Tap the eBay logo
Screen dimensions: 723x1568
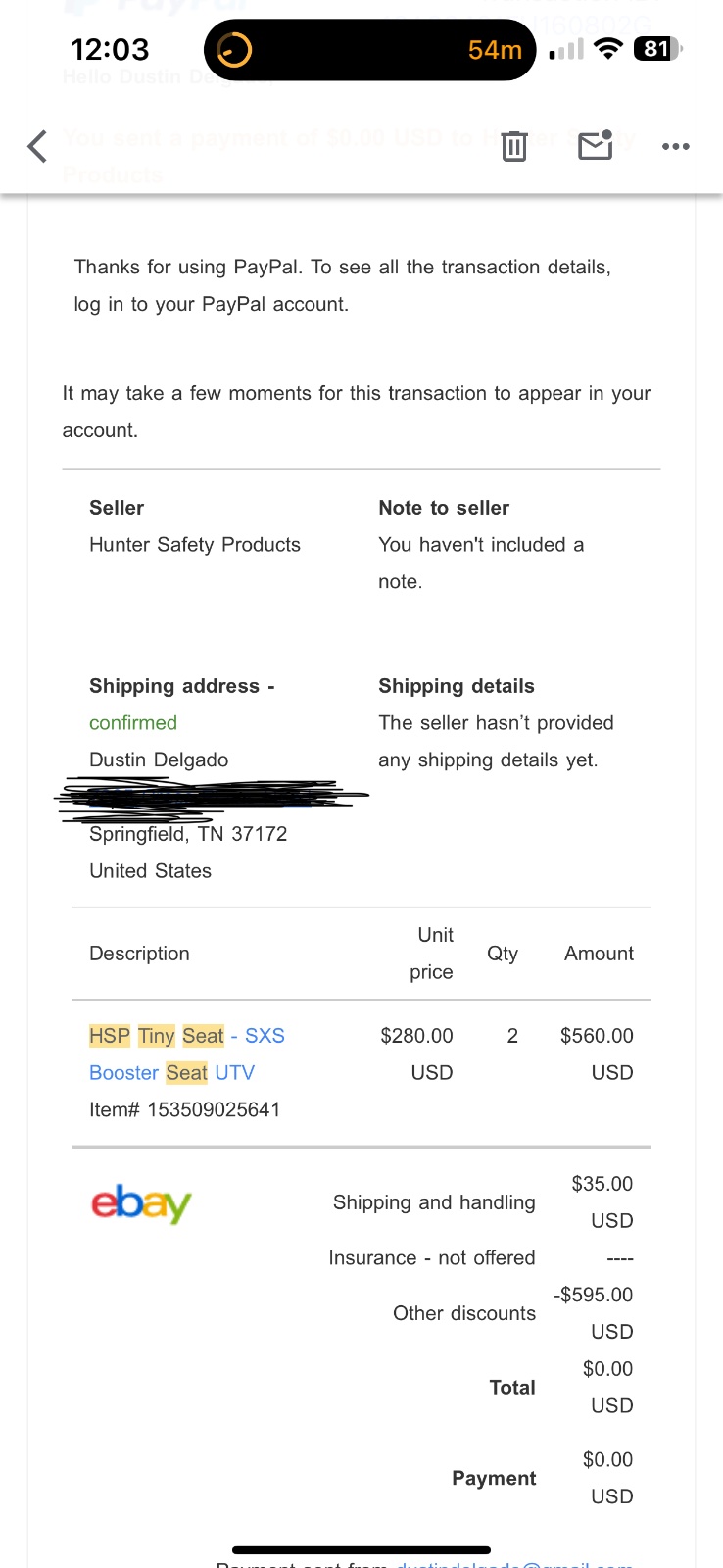141,1202
